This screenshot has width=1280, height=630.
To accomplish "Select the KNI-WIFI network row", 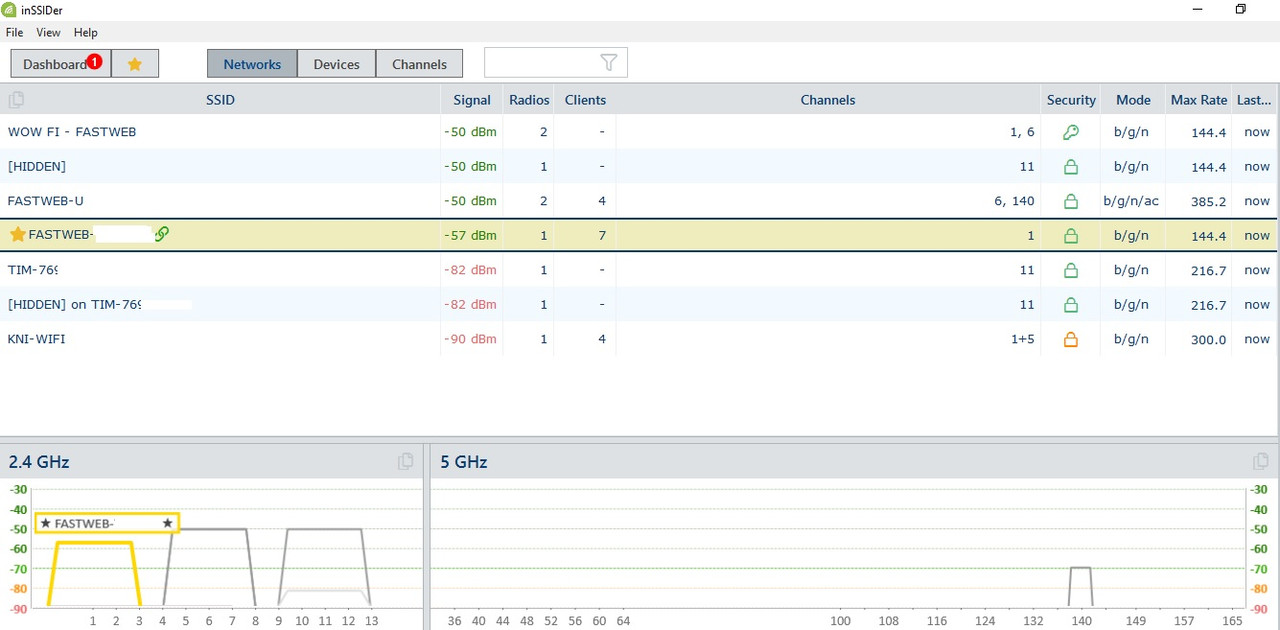I will (638, 339).
